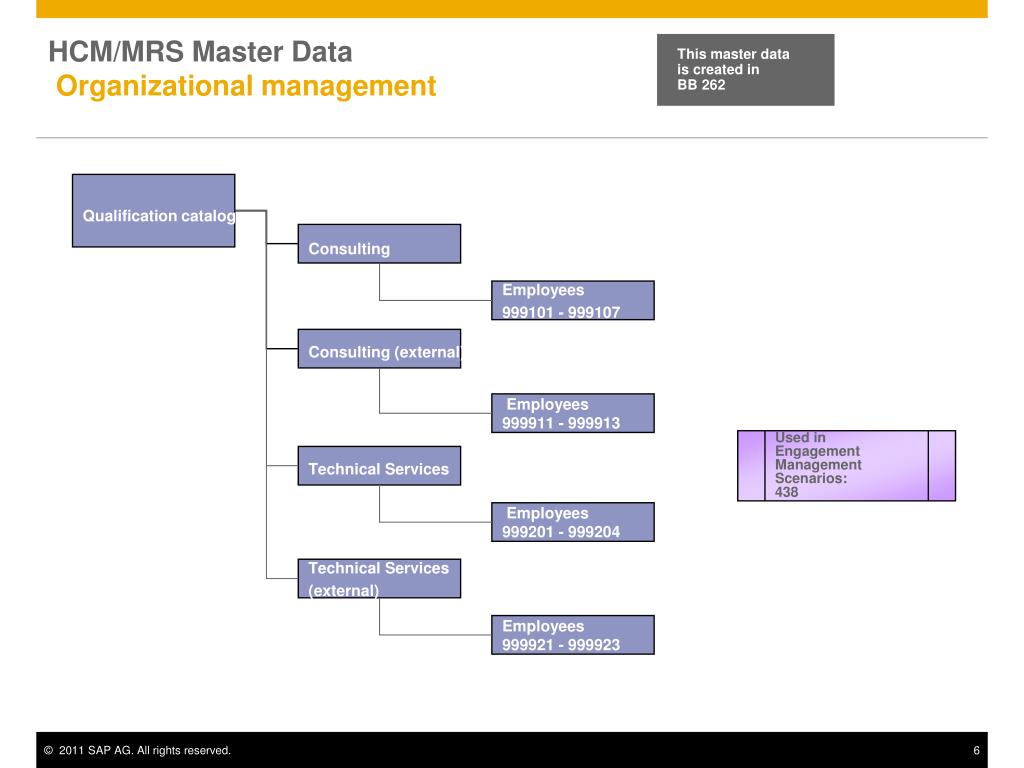Select the Technical Services (external) box
The height and width of the screenshot is (768, 1024).
(379, 579)
